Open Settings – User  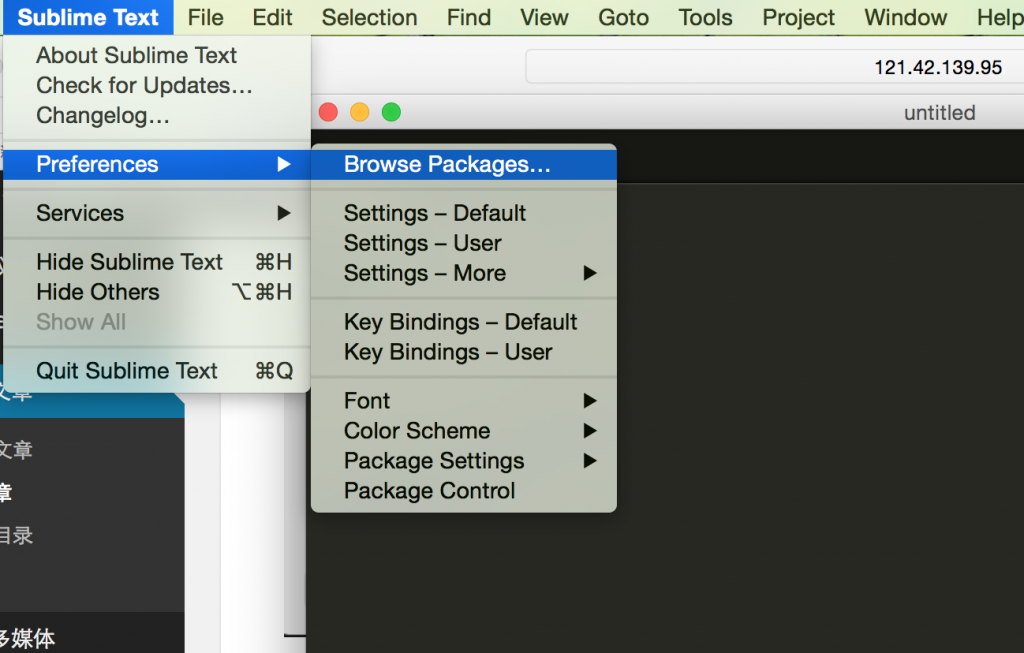[x=464, y=243]
